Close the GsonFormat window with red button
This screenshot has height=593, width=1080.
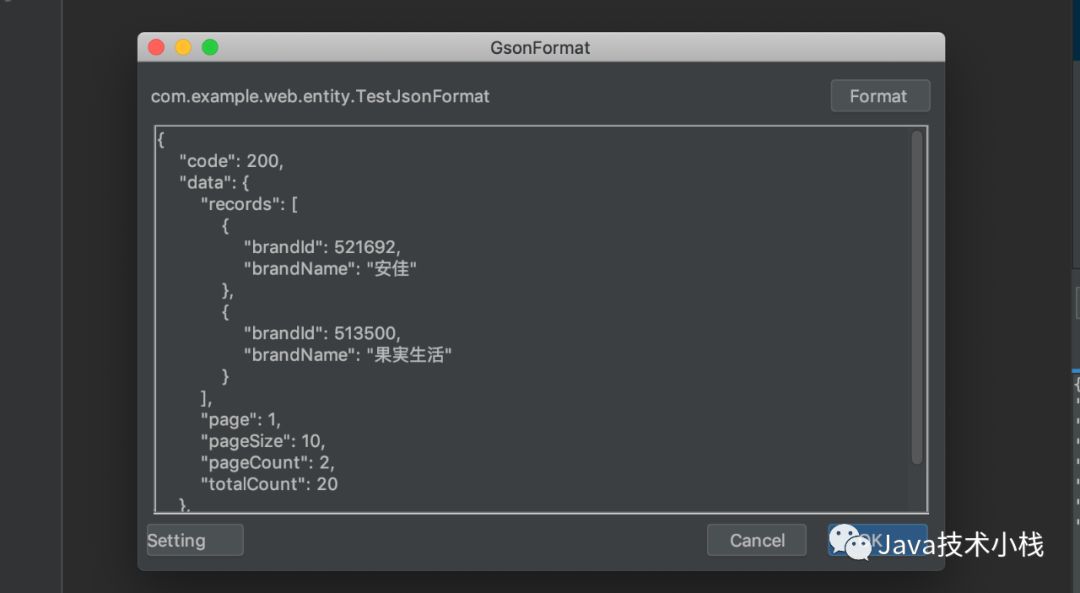[156, 47]
